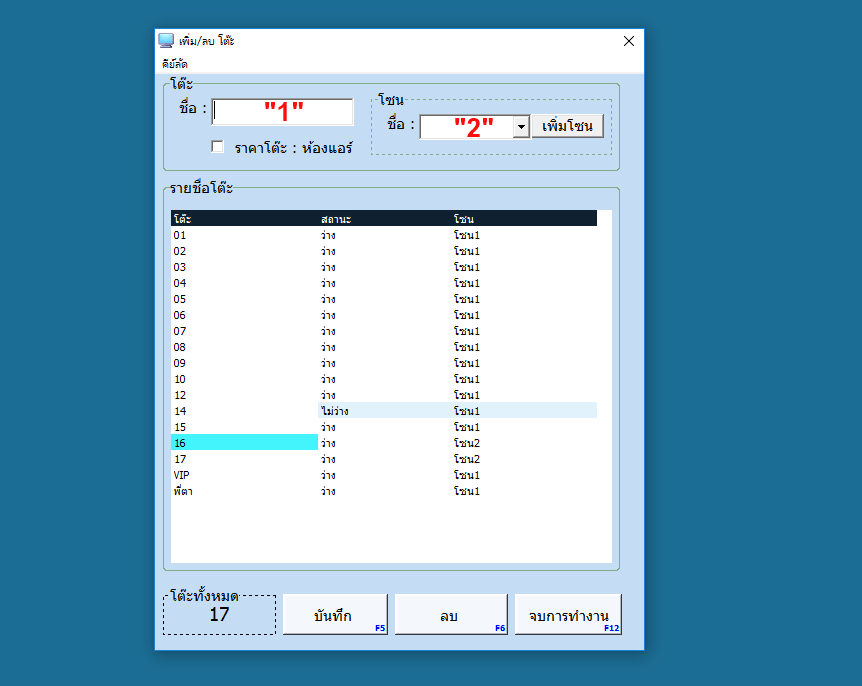Select table row 12
Viewport: 862px width, 686px height.
click(x=384, y=395)
